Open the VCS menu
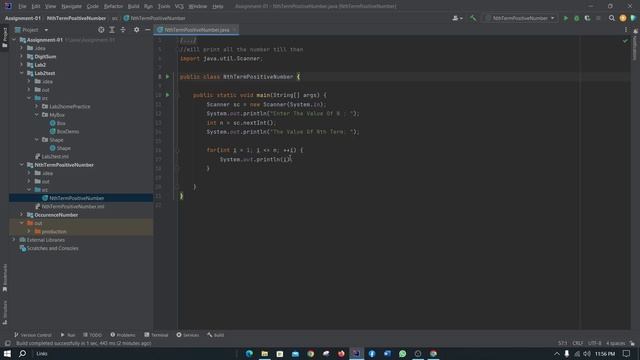The width and height of the screenshot is (640, 360). point(179,6)
